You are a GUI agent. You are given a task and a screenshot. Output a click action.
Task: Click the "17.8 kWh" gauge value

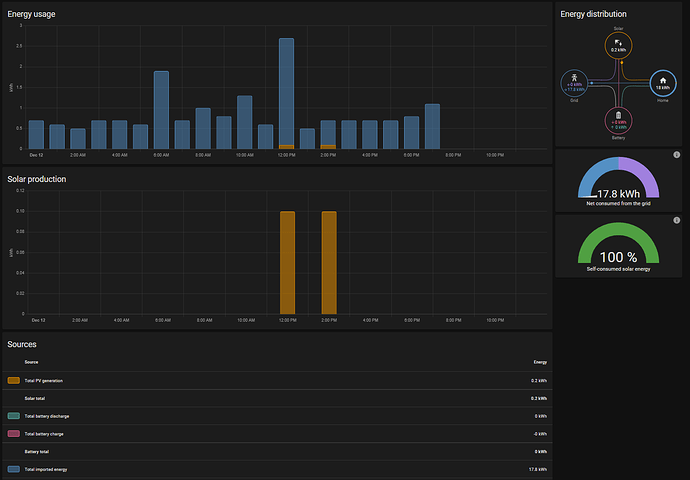(618, 194)
